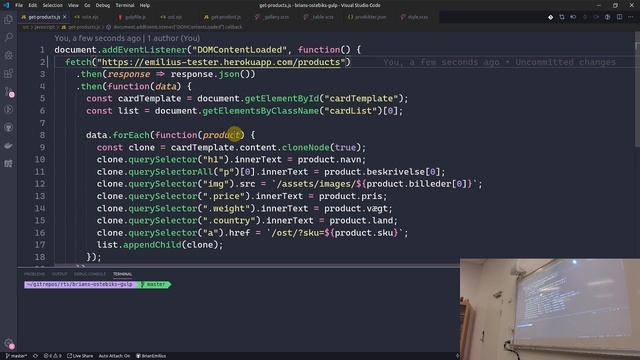This screenshot has height=360, width=640.
Task: Click the 'product' parameter on line 8
Action: tap(221, 135)
